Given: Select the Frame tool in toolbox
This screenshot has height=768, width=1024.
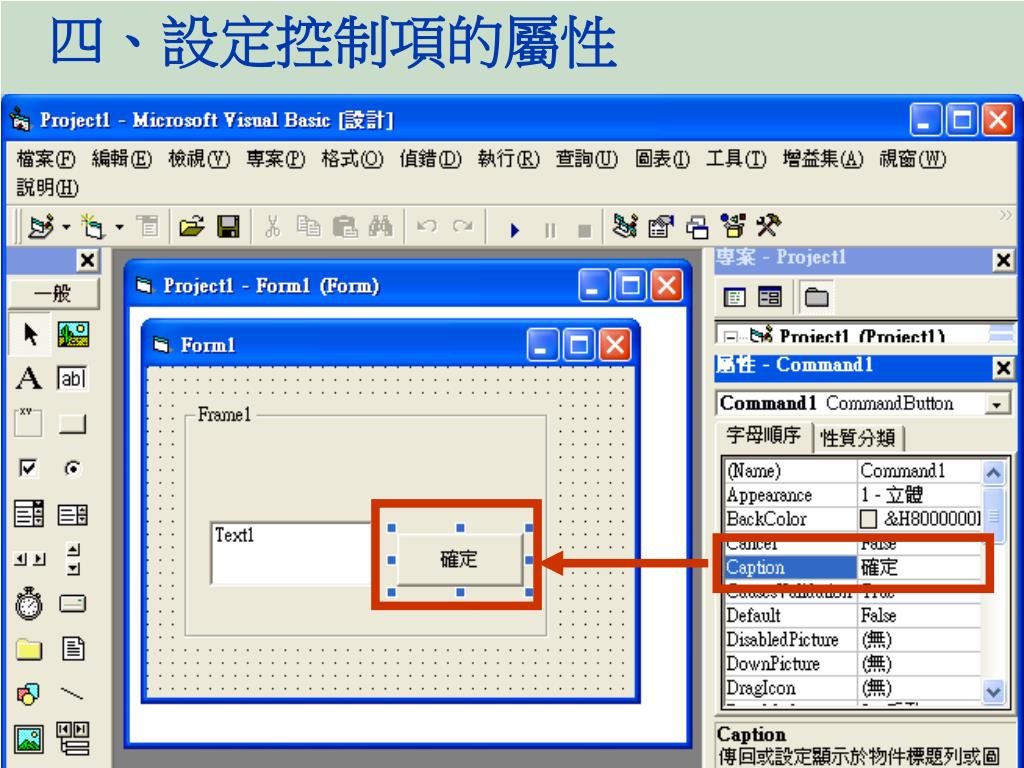Looking at the screenshot, I should click(28, 423).
